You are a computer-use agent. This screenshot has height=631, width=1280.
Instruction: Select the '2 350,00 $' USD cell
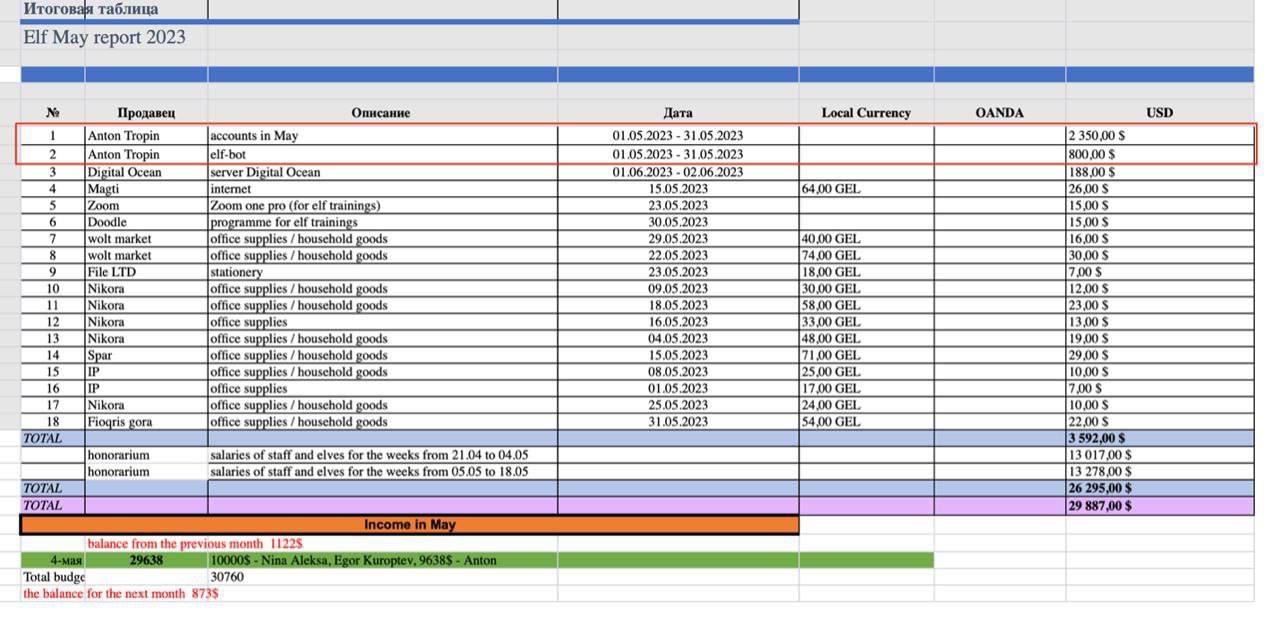(1095, 135)
